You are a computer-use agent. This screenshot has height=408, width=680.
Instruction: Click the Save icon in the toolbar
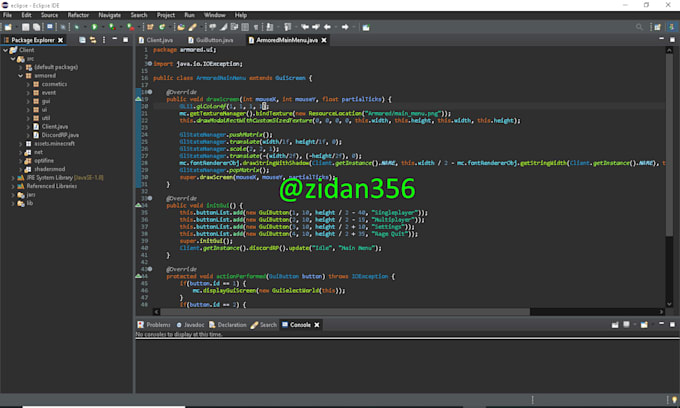(x=25, y=27)
